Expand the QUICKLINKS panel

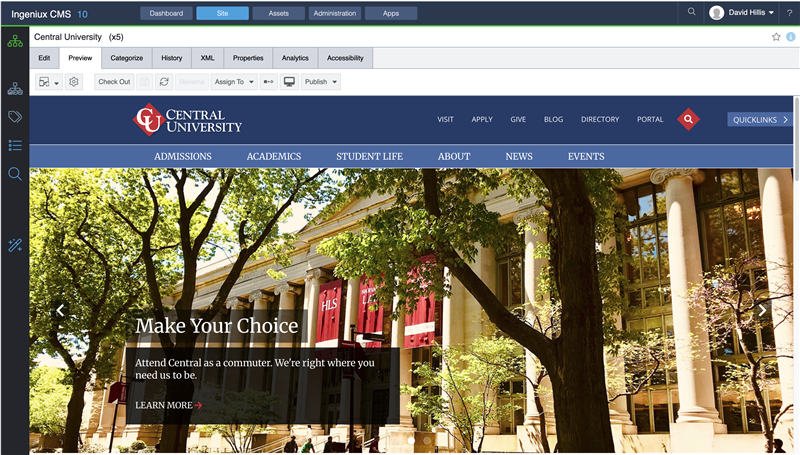click(760, 120)
